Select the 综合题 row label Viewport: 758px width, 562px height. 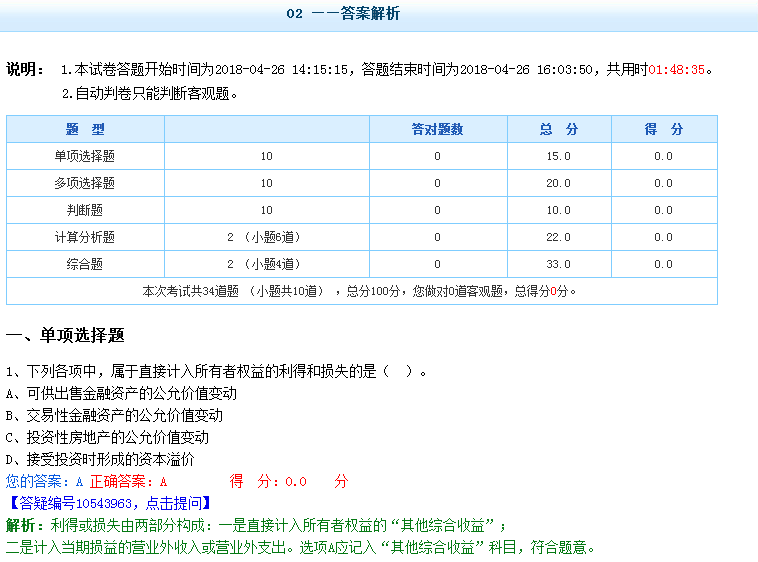[85, 264]
